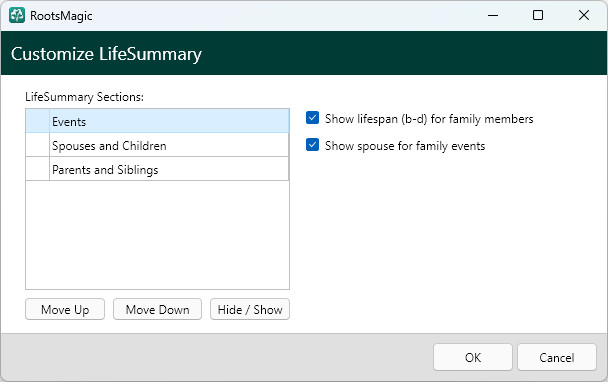This screenshot has width=608, height=382.
Task: Confirm with the OK button
Action: pyautogui.click(x=473, y=357)
